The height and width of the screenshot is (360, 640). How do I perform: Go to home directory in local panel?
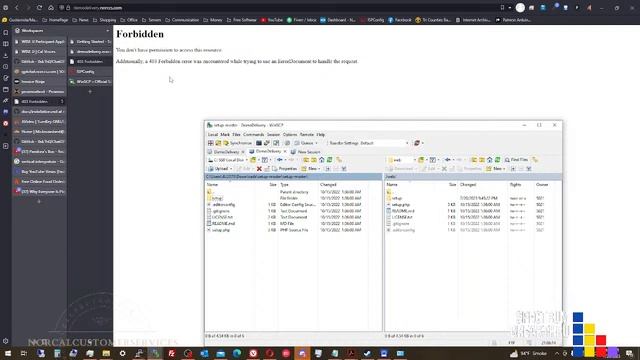click(322, 160)
